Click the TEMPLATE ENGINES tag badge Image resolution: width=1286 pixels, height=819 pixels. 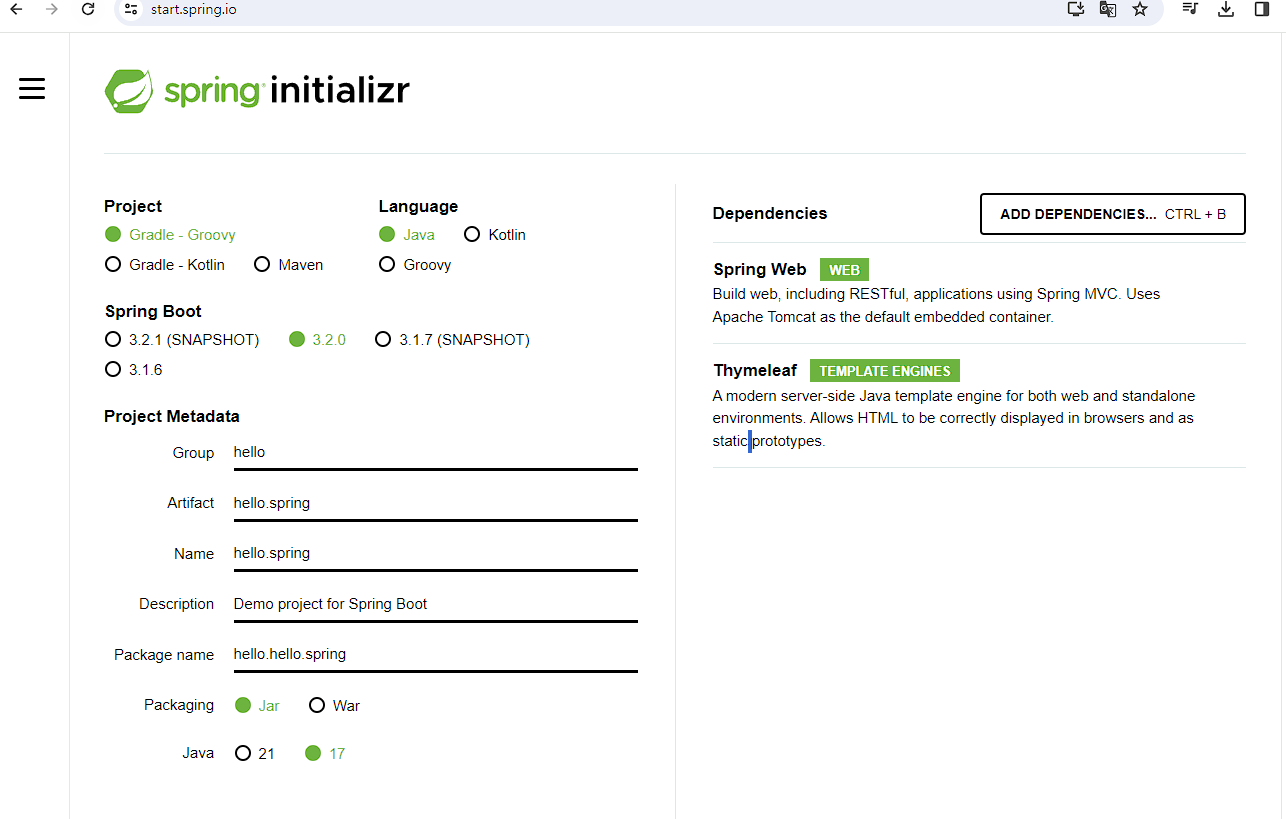(885, 371)
